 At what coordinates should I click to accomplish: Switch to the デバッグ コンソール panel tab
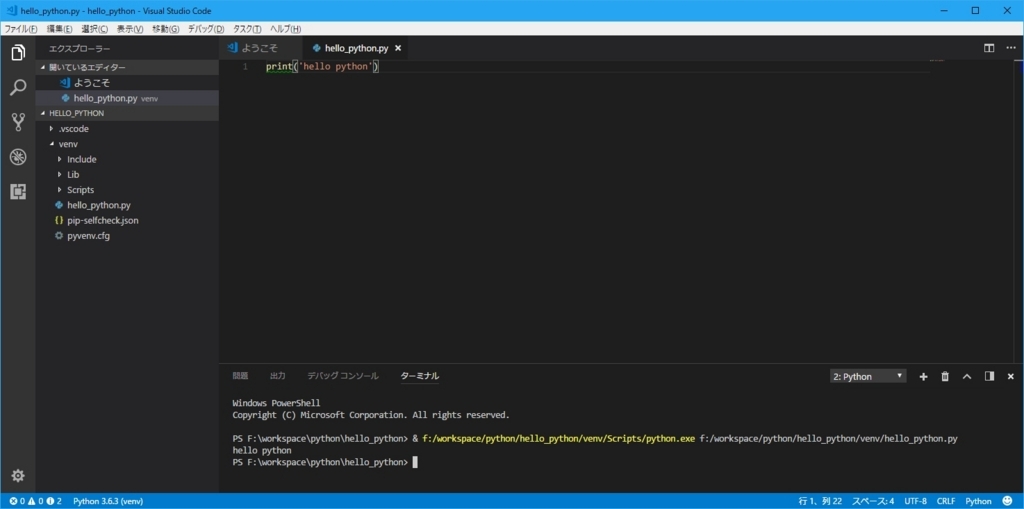[343, 376]
